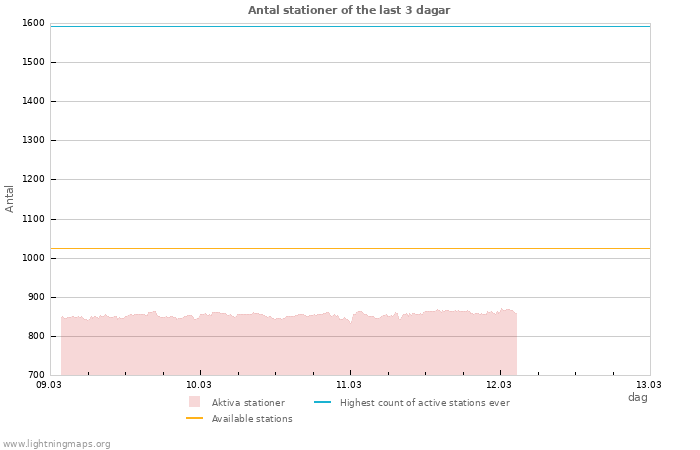
Task: Click the pink active stations area
Action: (288, 346)
